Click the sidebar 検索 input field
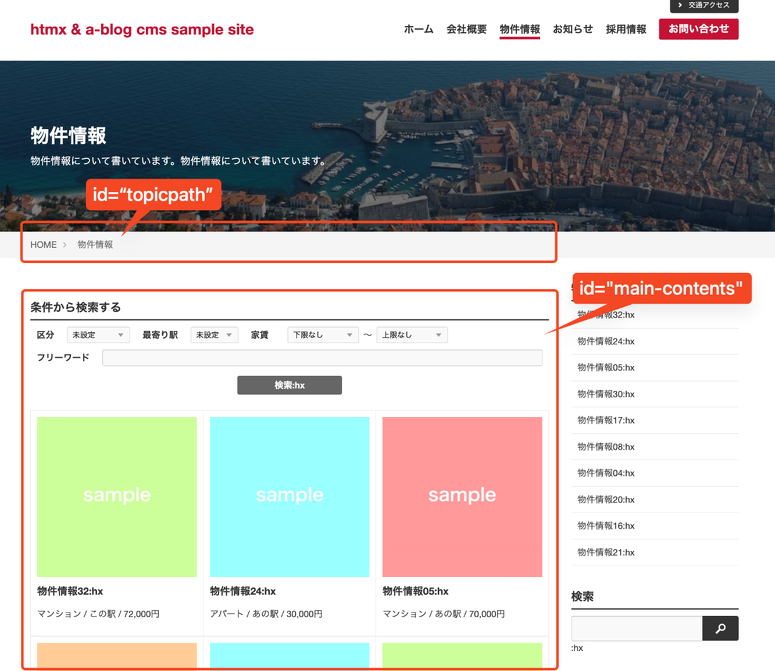 point(636,628)
